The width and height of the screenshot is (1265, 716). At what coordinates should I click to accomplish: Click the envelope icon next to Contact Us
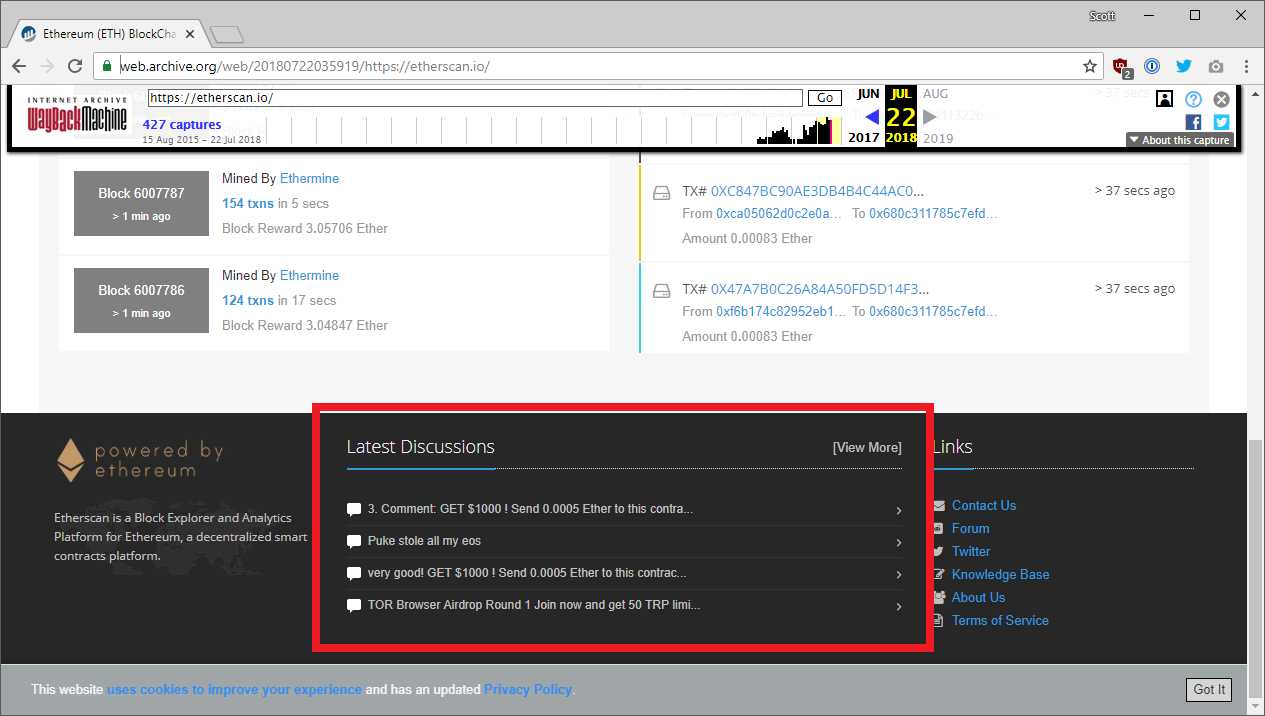938,506
